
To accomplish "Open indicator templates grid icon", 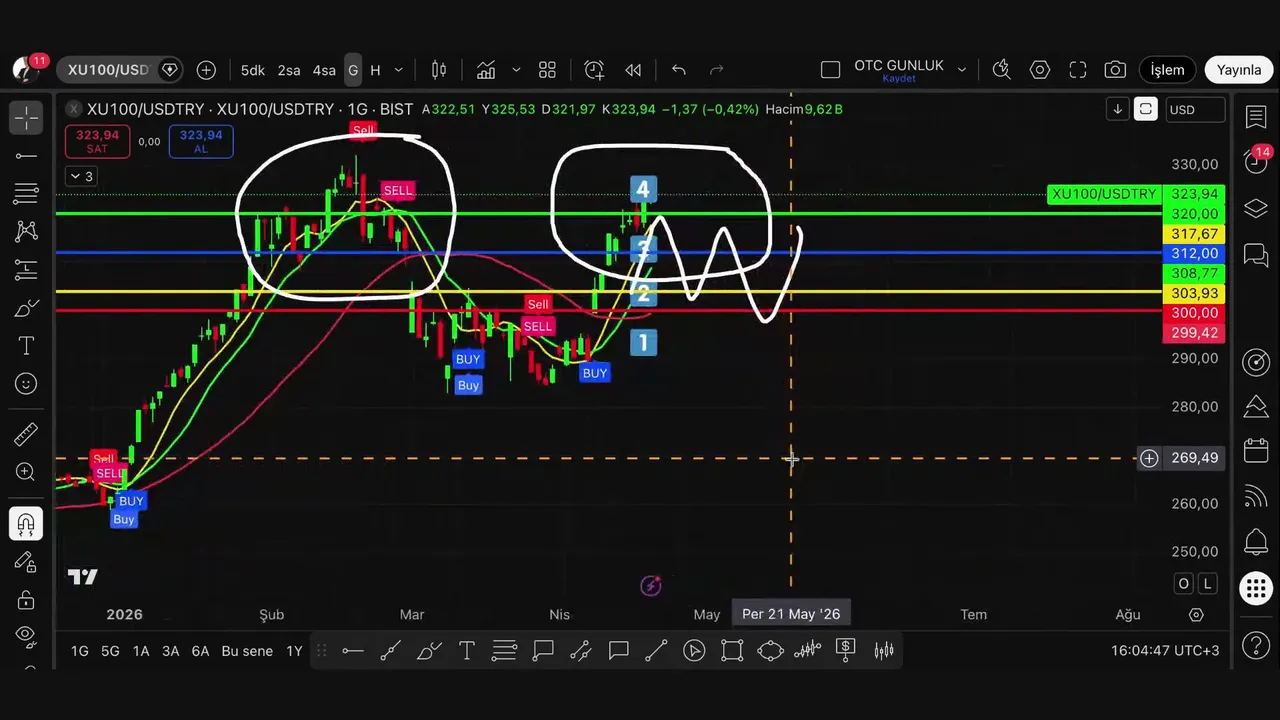I will point(547,70).
